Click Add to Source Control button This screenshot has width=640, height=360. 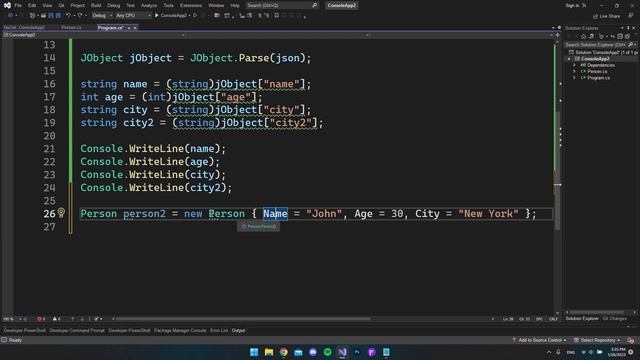point(540,340)
